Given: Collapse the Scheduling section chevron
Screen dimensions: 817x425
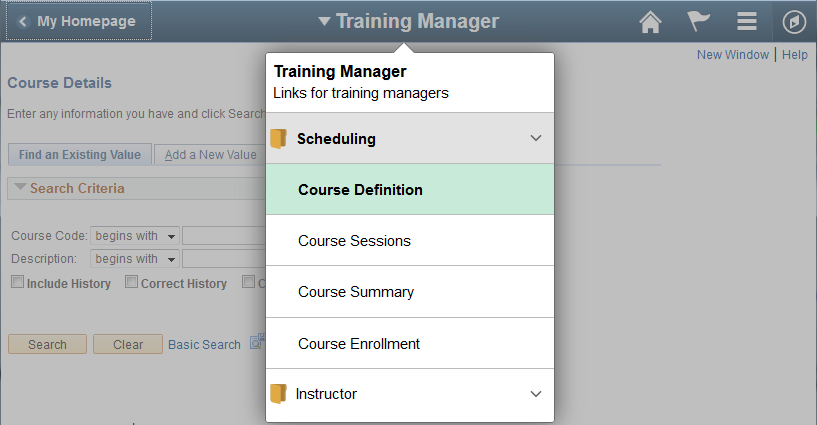Looking at the screenshot, I should (x=536, y=138).
